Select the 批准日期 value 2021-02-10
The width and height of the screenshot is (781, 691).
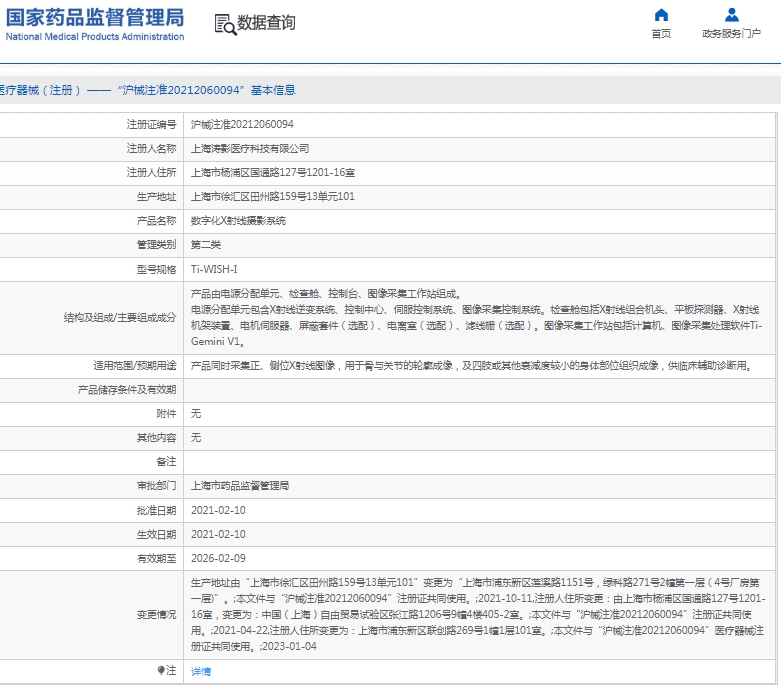coord(218,510)
